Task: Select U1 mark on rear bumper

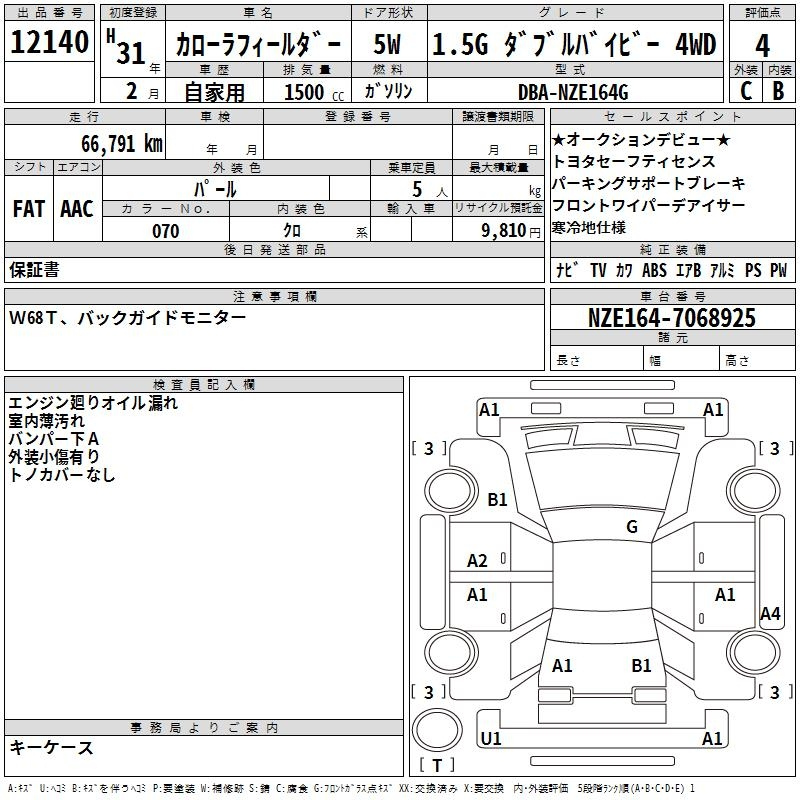Action: [491, 738]
